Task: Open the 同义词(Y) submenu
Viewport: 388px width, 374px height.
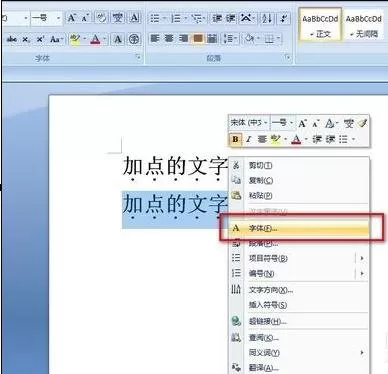Action: pyautogui.click(x=299, y=352)
